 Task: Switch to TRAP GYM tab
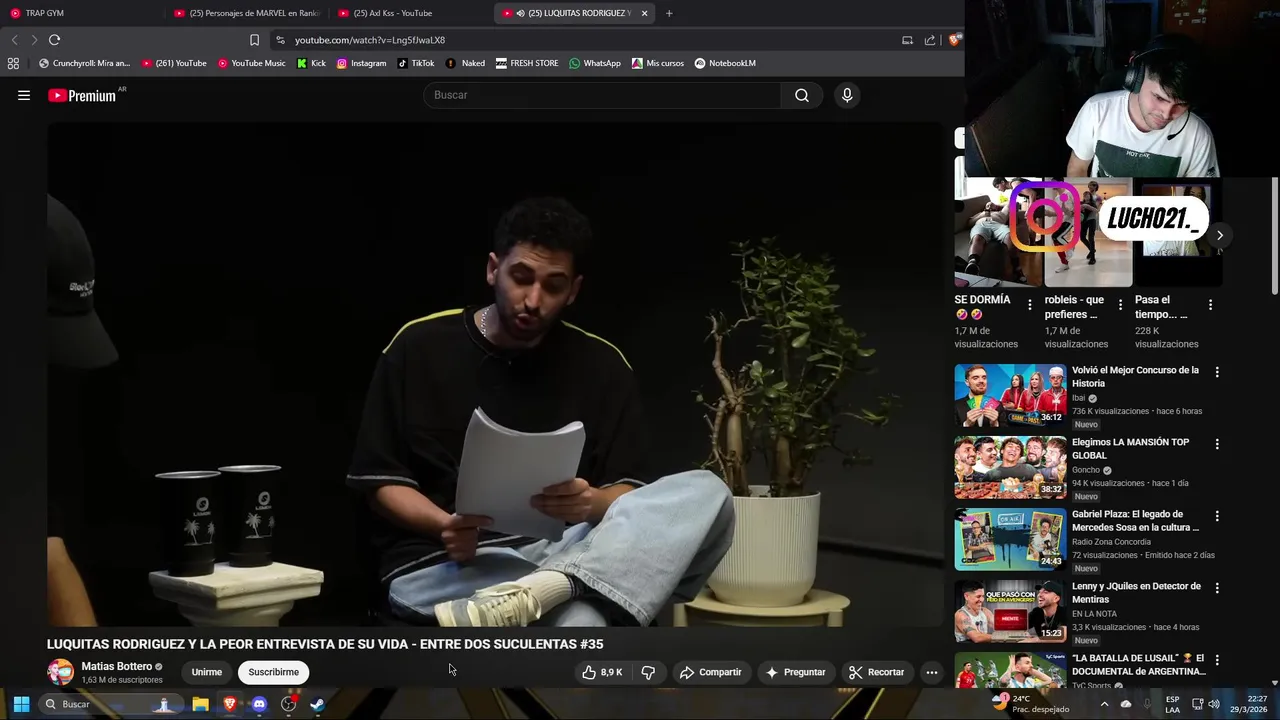click(x=82, y=13)
